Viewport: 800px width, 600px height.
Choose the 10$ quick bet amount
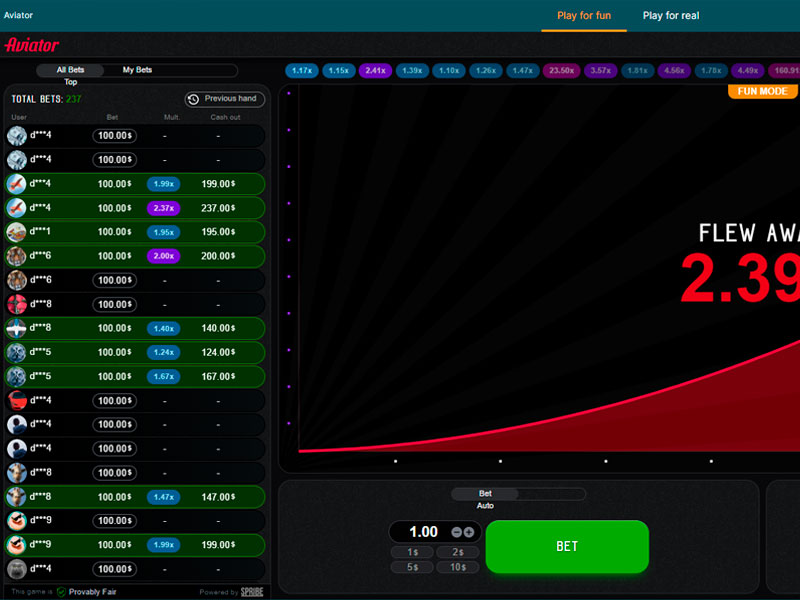tap(458, 567)
